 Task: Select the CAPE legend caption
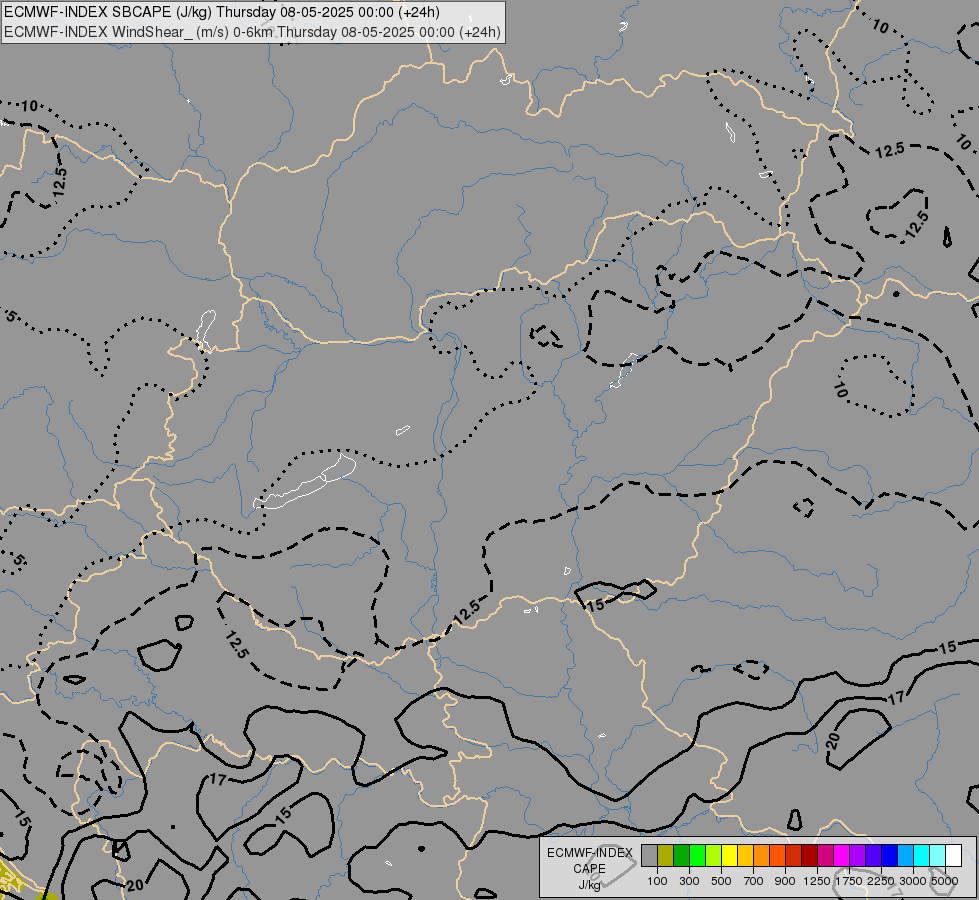tap(589, 869)
